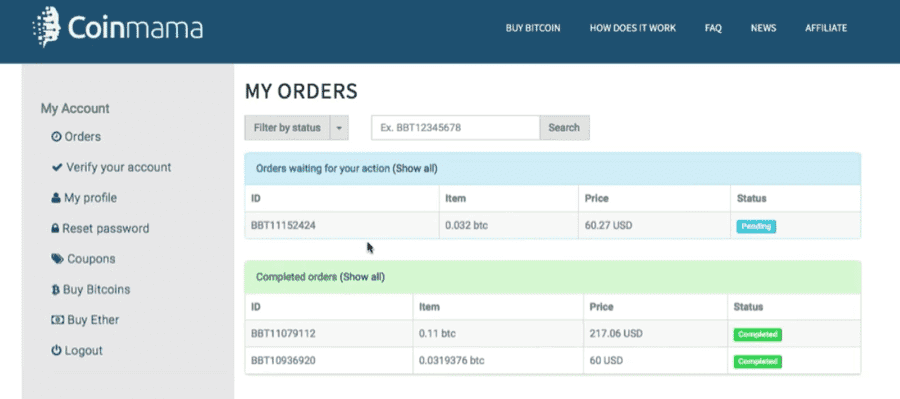Click the Filter by status button
The image size is (900, 399).
(x=287, y=127)
